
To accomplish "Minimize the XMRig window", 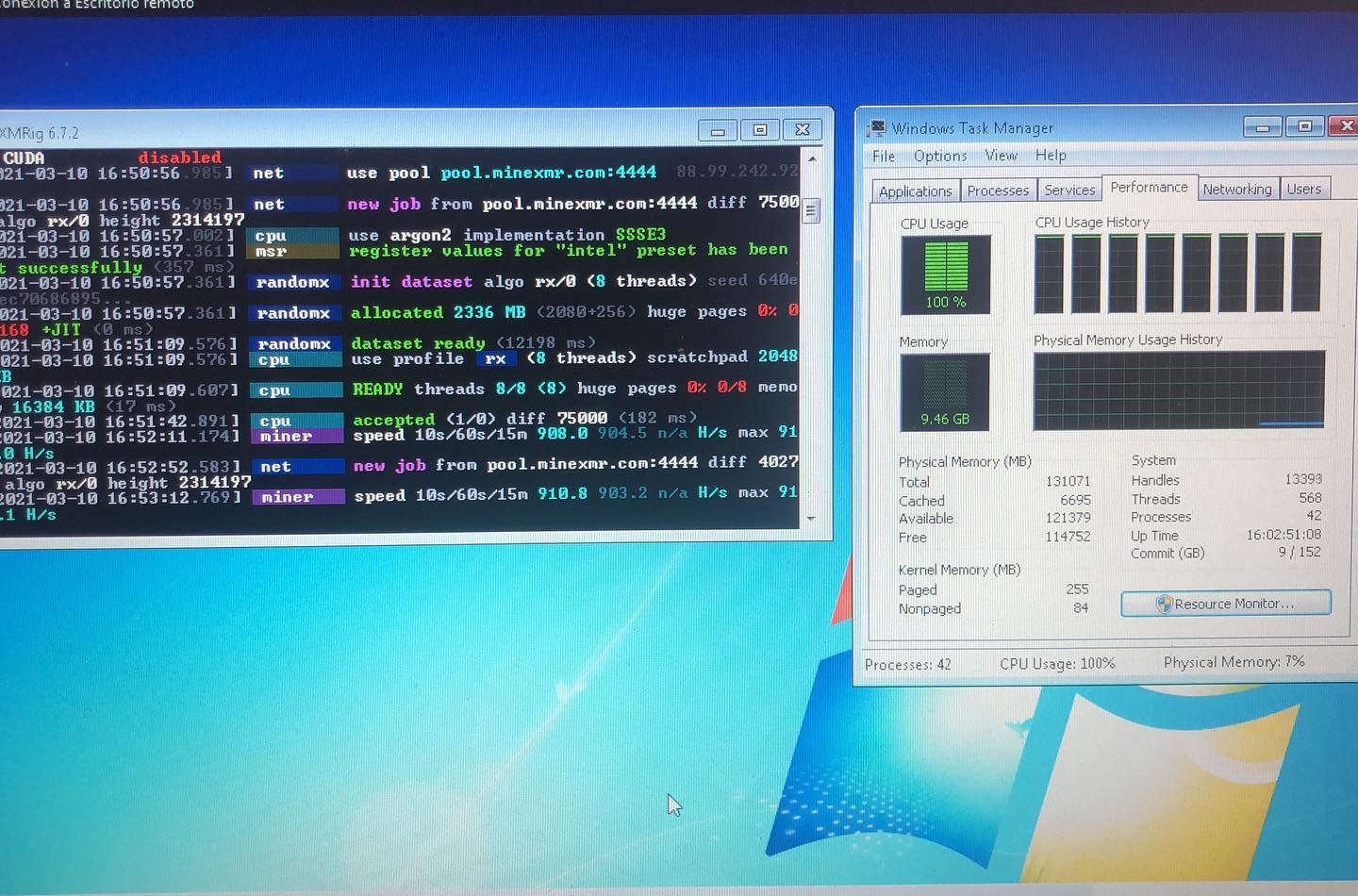I will pyautogui.click(x=718, y=130).
